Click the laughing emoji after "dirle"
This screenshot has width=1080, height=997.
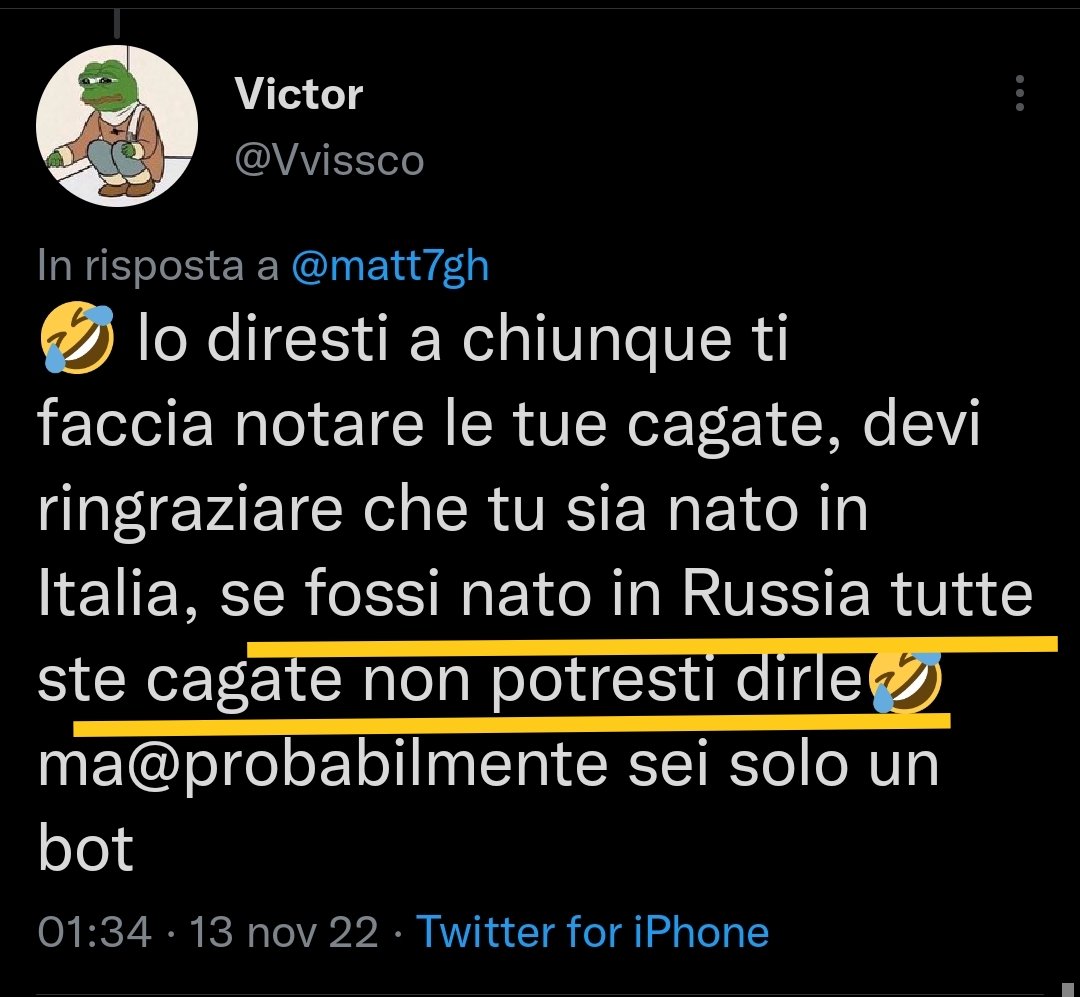click(906, 684)
